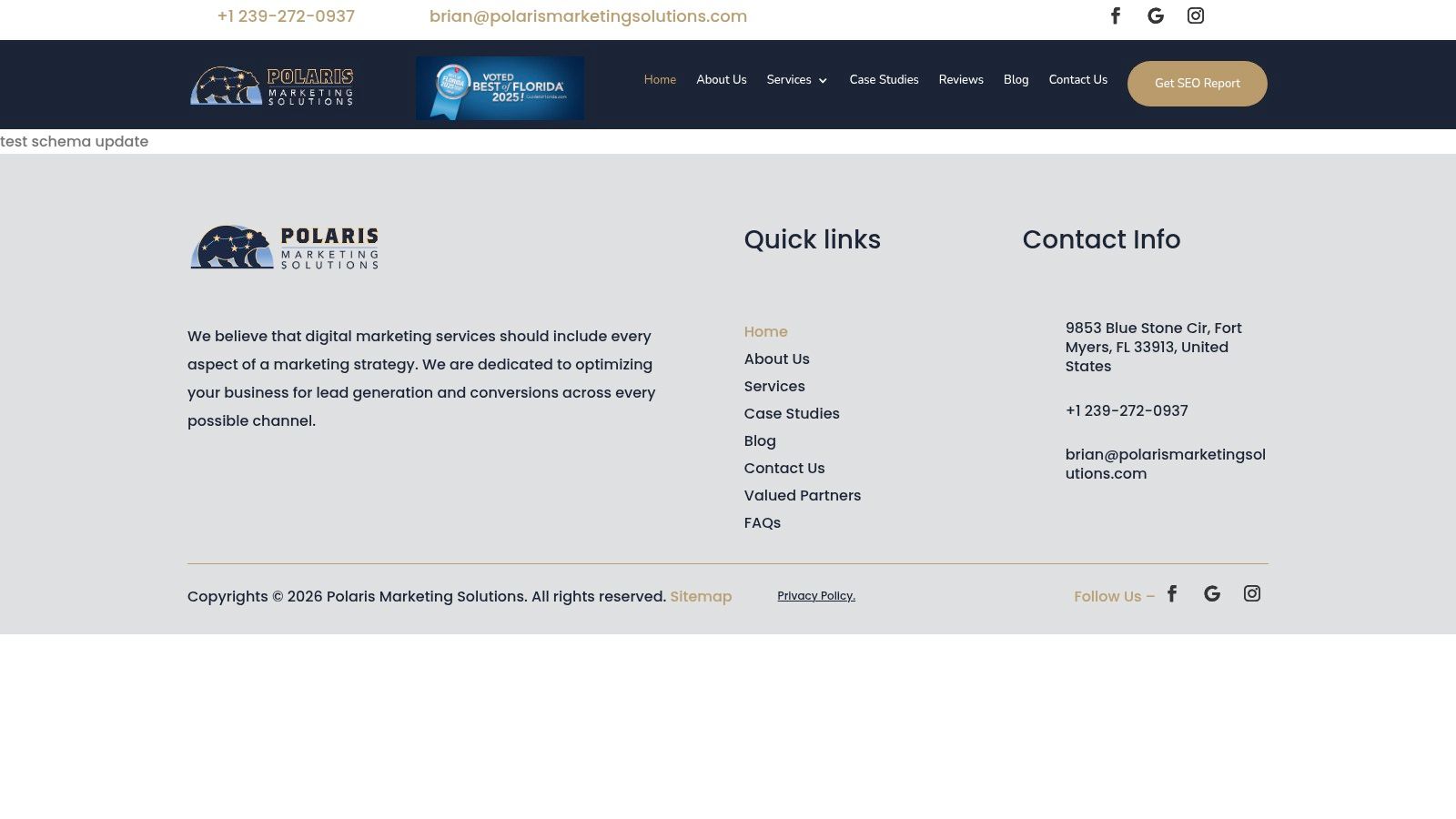
Task: Click Polaris Marketing Solutions footer logo
Action: (x=284, y=248)
